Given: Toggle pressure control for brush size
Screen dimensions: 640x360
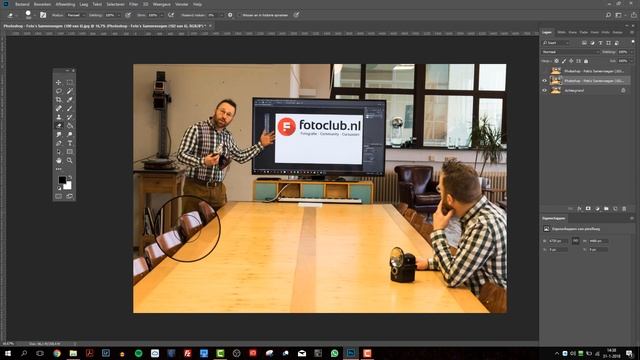Looking at the screenshot, I should click(x=297, y=15).
